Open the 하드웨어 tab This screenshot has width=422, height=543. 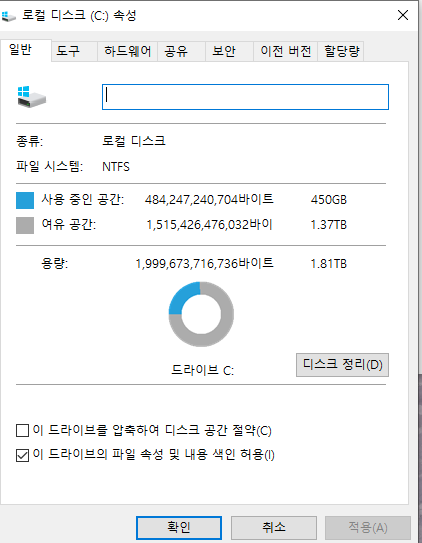(127, 52)
